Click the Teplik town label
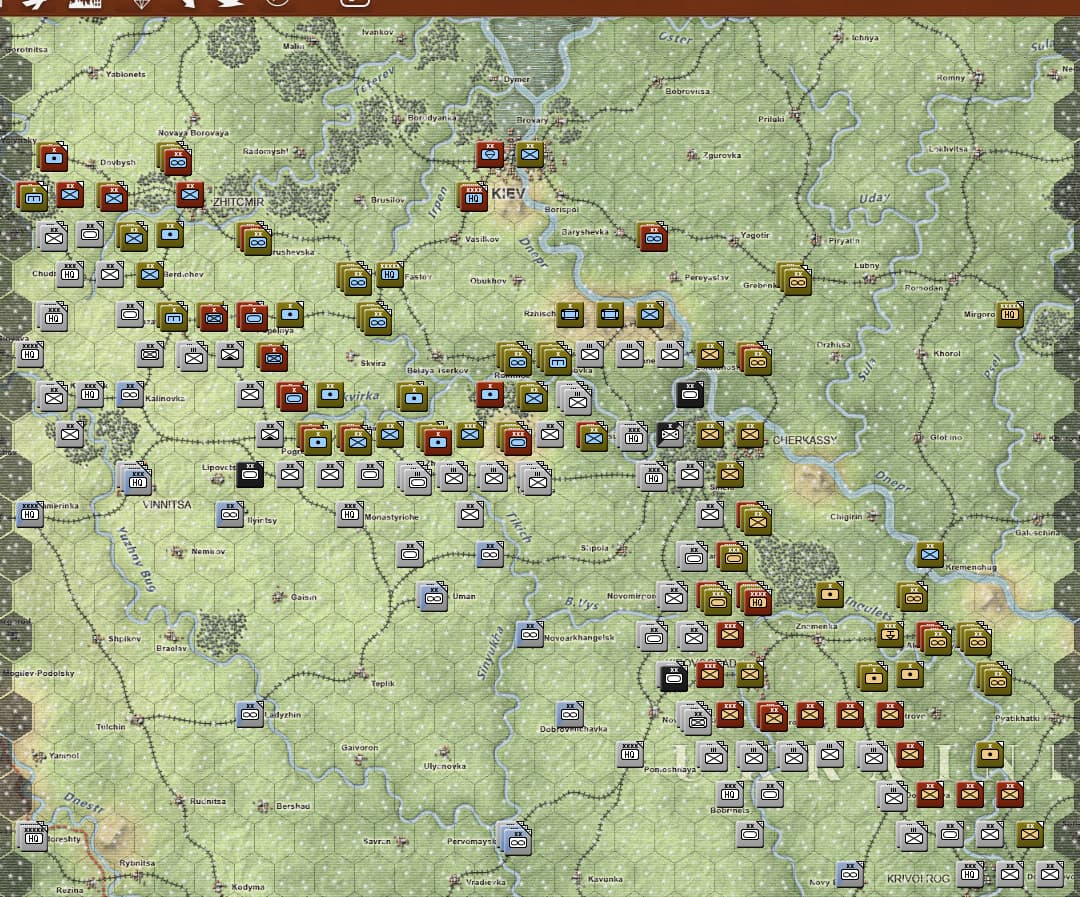 click(x=383, y=683)
